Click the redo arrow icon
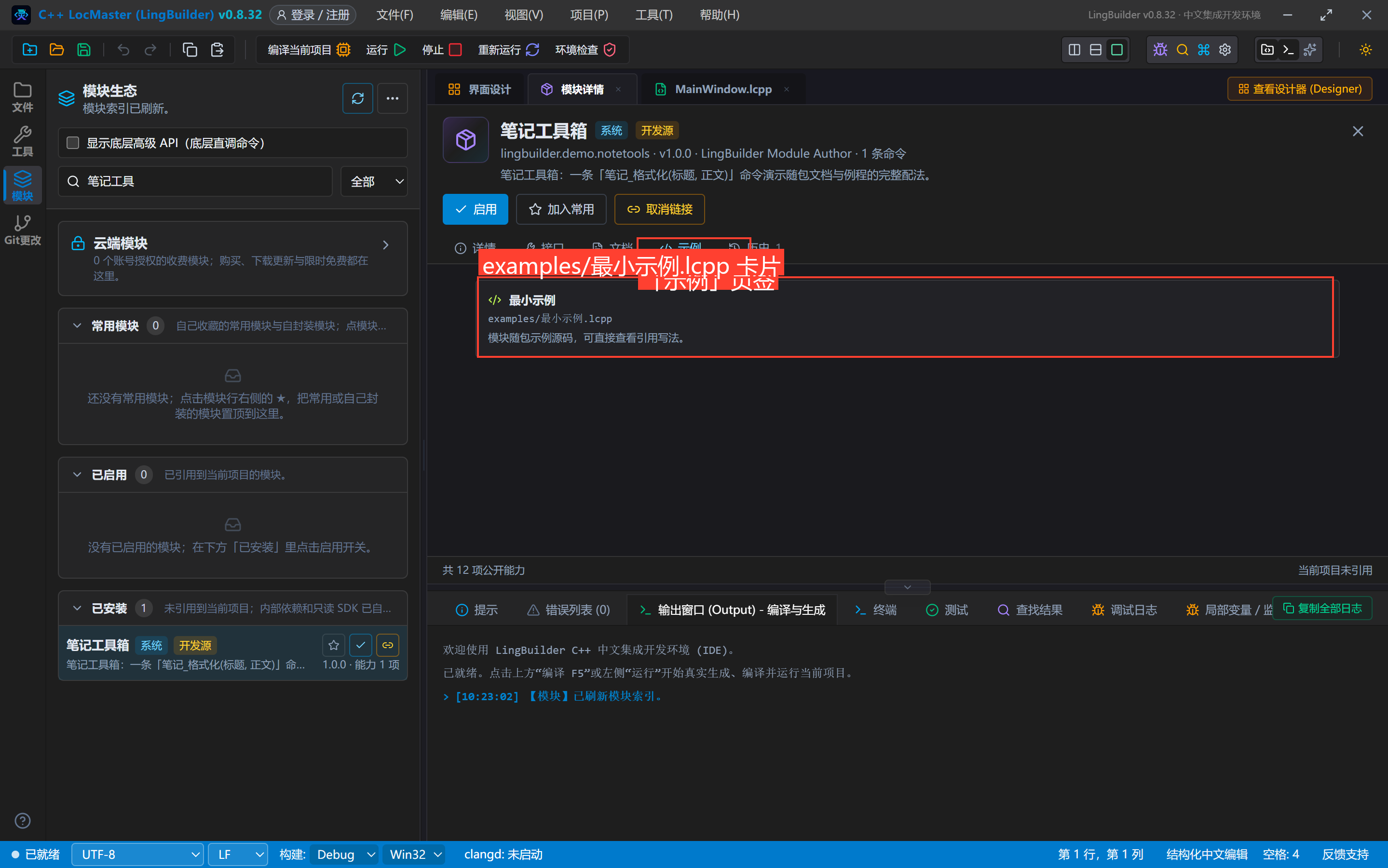 [150, 50]
